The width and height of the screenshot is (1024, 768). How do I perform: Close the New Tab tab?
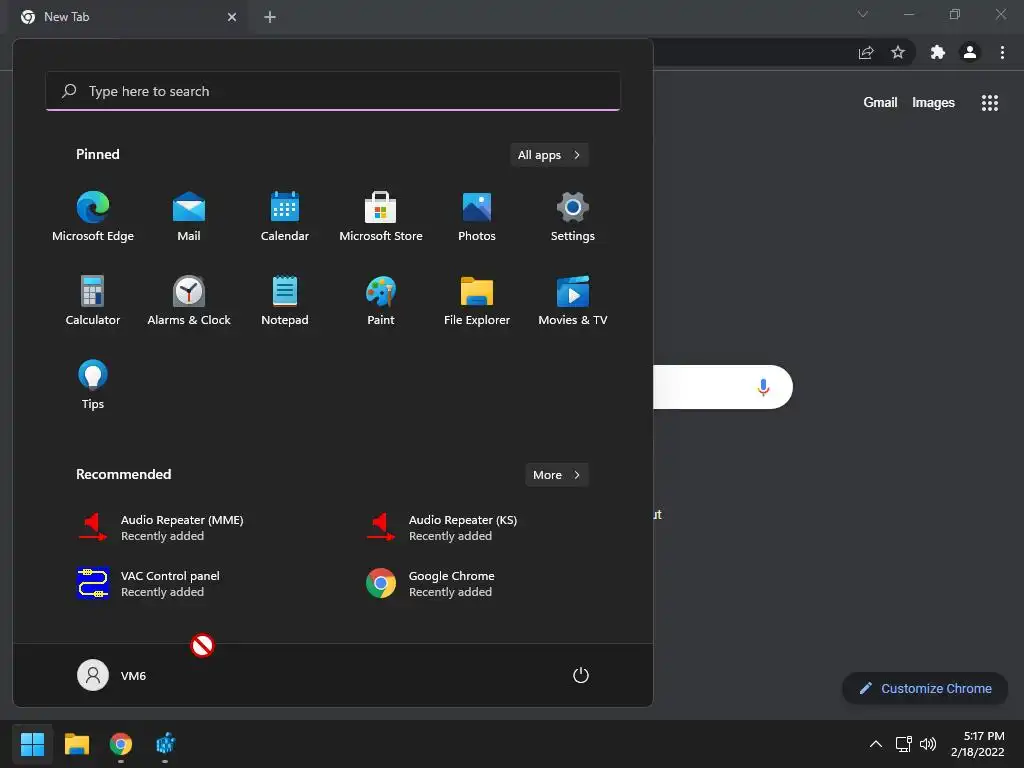(x=232, y=17)
